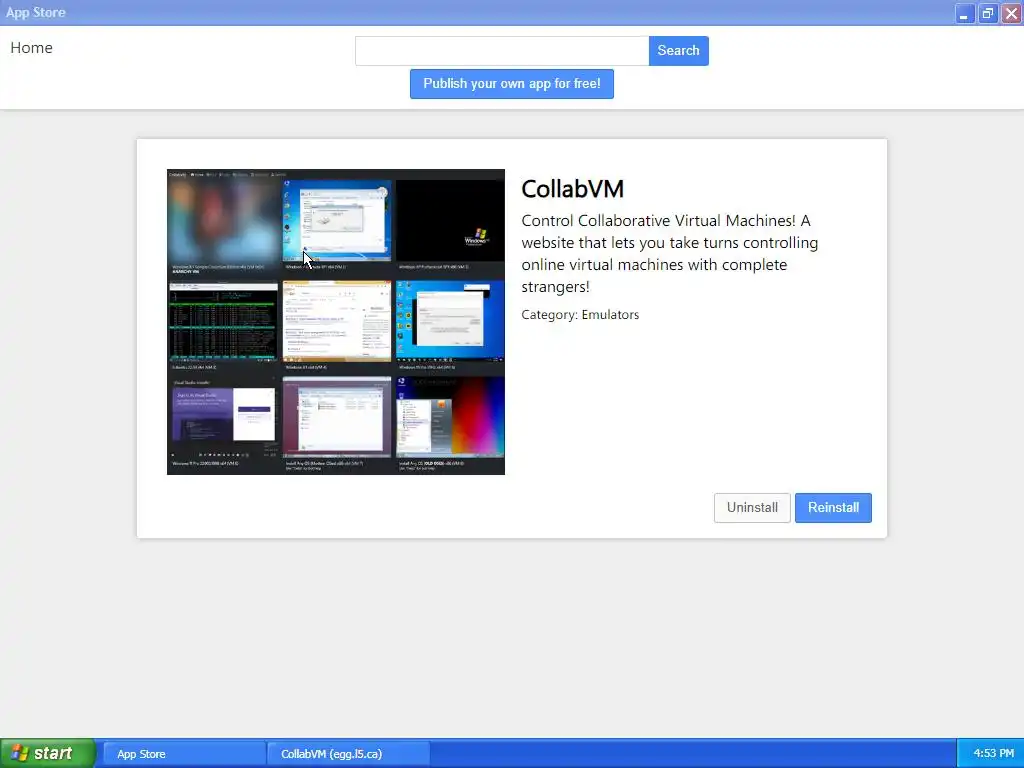
Task: Select the Category: Emulators text
Action: pos(580,315)
